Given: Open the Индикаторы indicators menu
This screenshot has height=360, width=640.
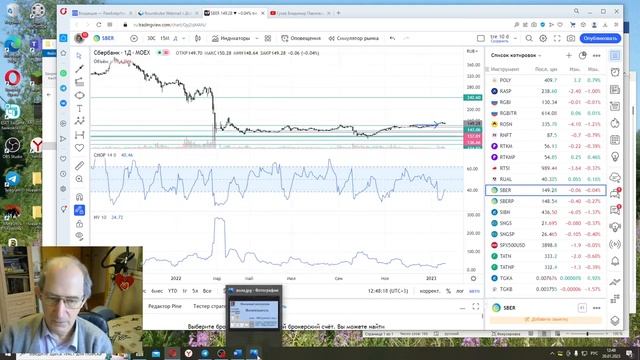Looking at the screenshot, I should (x=231, y=38).
